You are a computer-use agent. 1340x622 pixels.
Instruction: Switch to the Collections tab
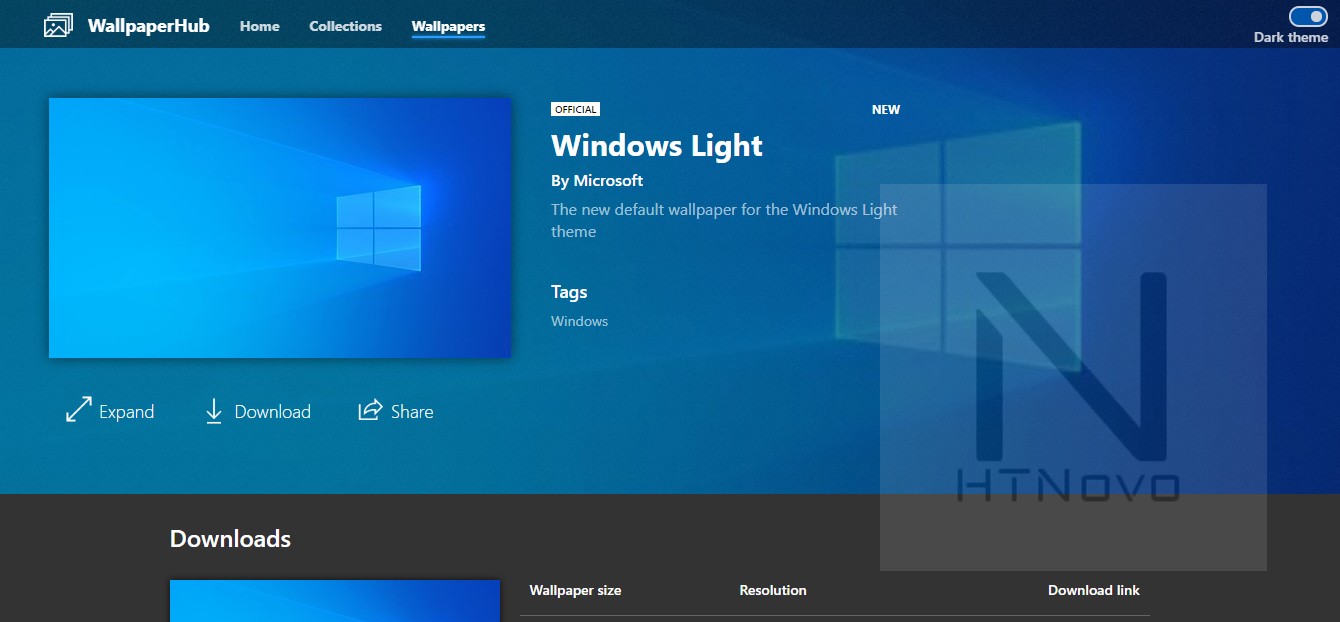pyautogui.click(x=345, y=26)
